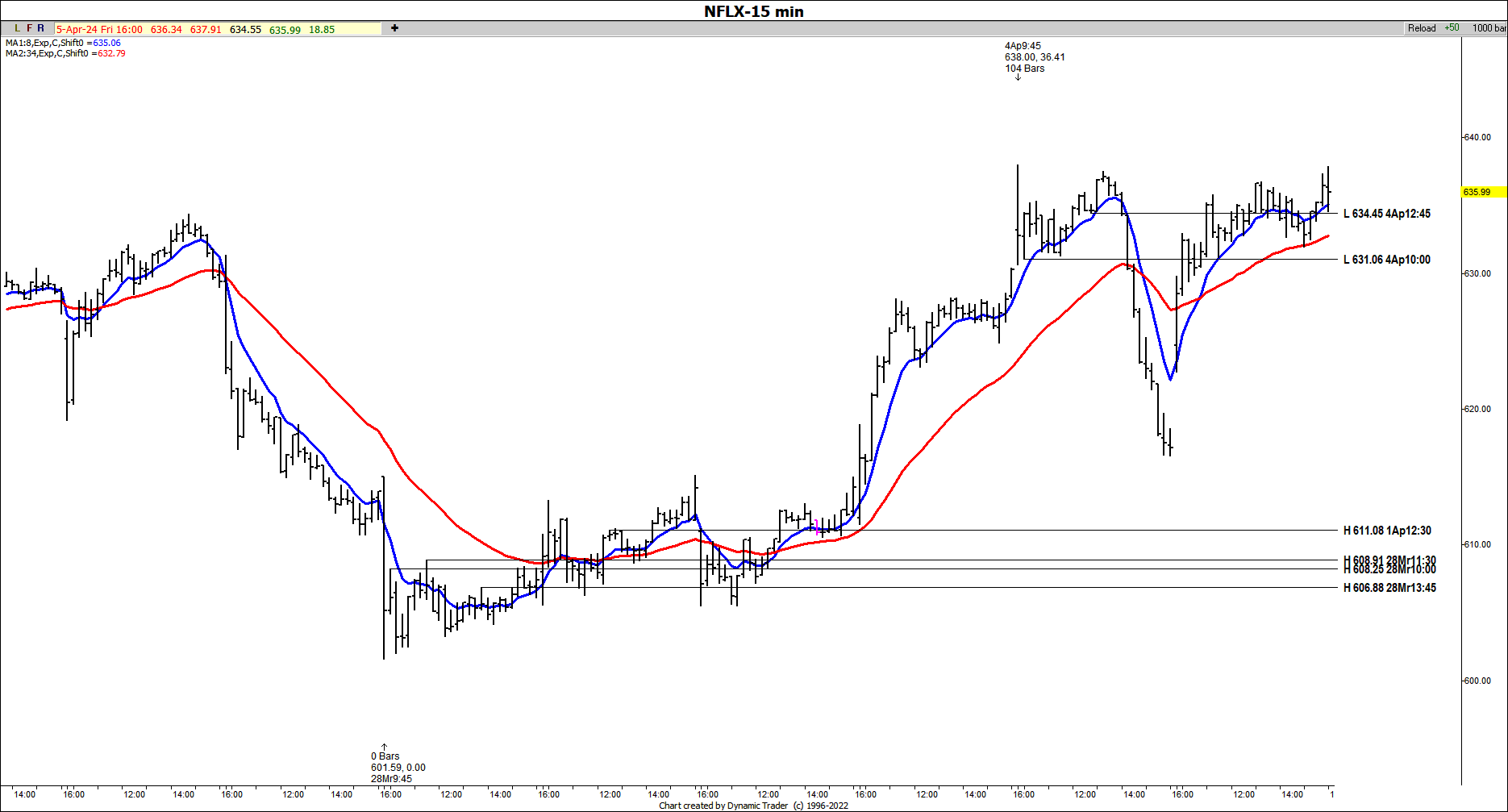Click the magenta marker on the chart

[818, 527]
